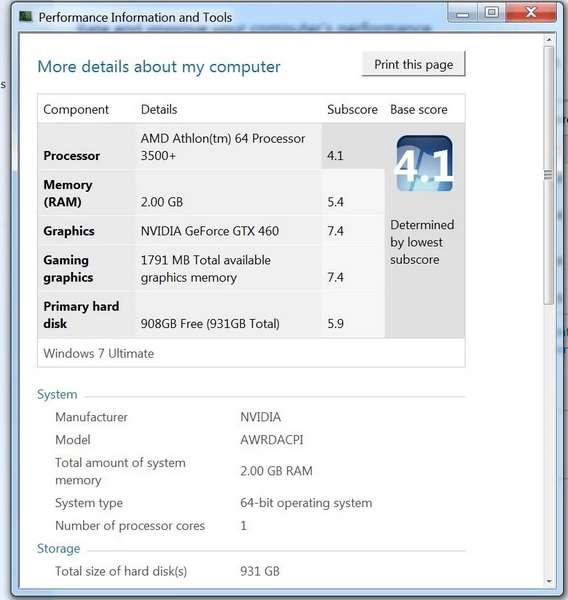Click the '931 GB' storage value
The image size is (568, 600).
[x=260, y=571]
